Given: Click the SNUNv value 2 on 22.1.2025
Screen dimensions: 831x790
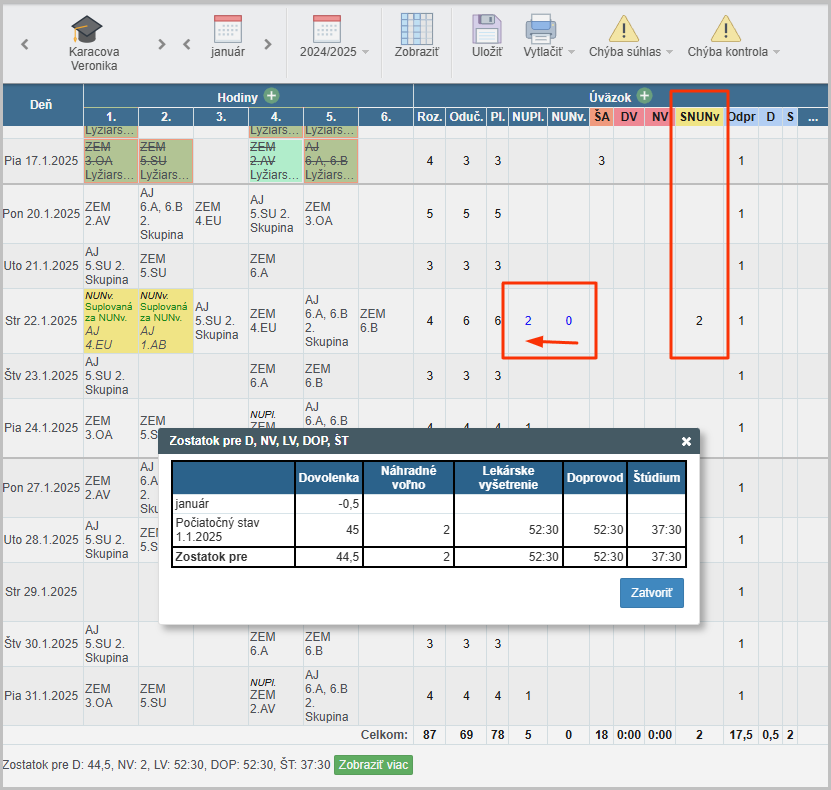Looking at the screenshot, I should pyautogui.click(x=700, y=321).
